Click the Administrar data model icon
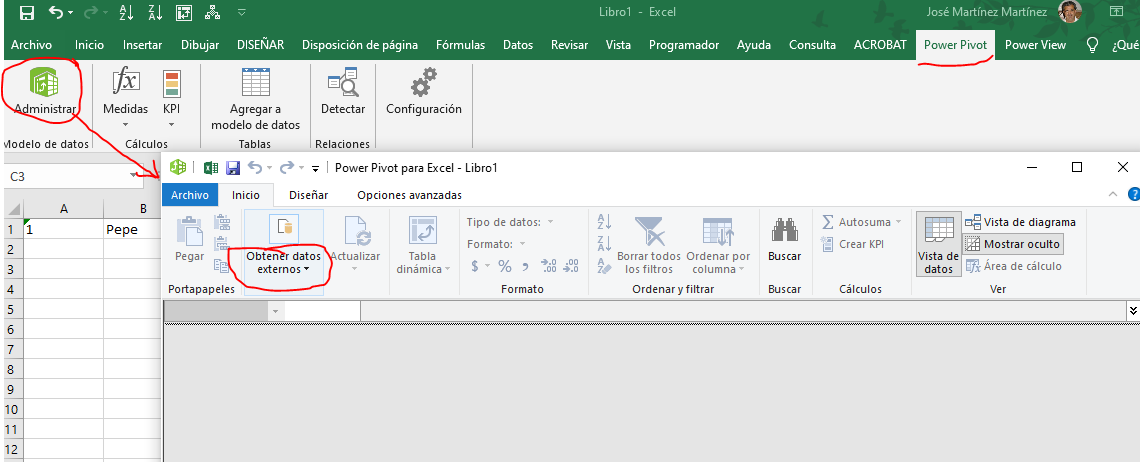Viewport: 1140px width, 462px height. coord(44,82)
